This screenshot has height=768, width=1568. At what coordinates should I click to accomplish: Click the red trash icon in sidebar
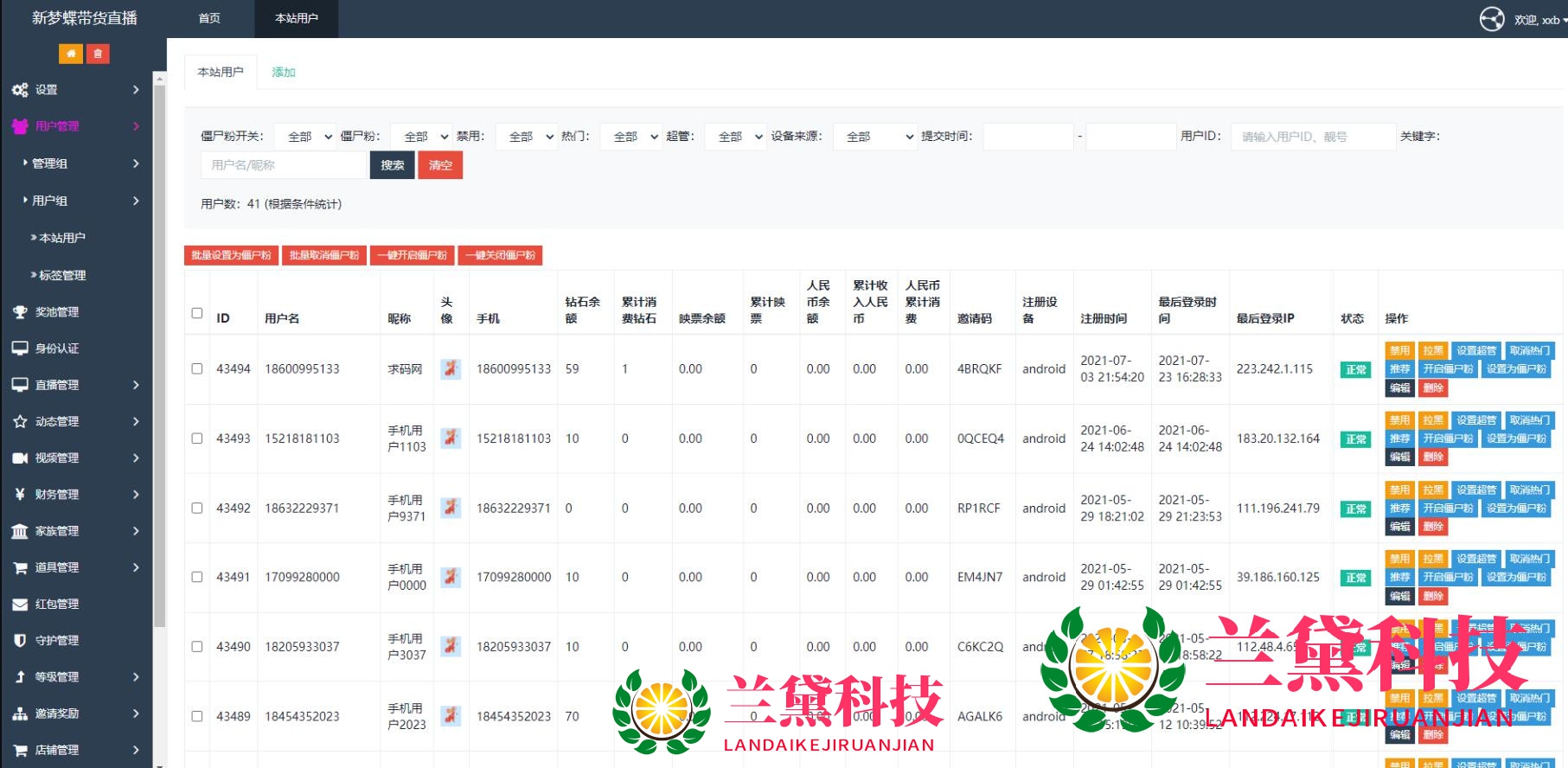click(x=98, y=54)
